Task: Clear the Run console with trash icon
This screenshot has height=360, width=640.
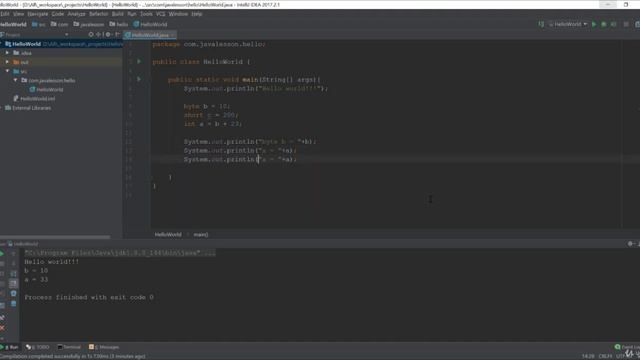Action: click(13, 304)
